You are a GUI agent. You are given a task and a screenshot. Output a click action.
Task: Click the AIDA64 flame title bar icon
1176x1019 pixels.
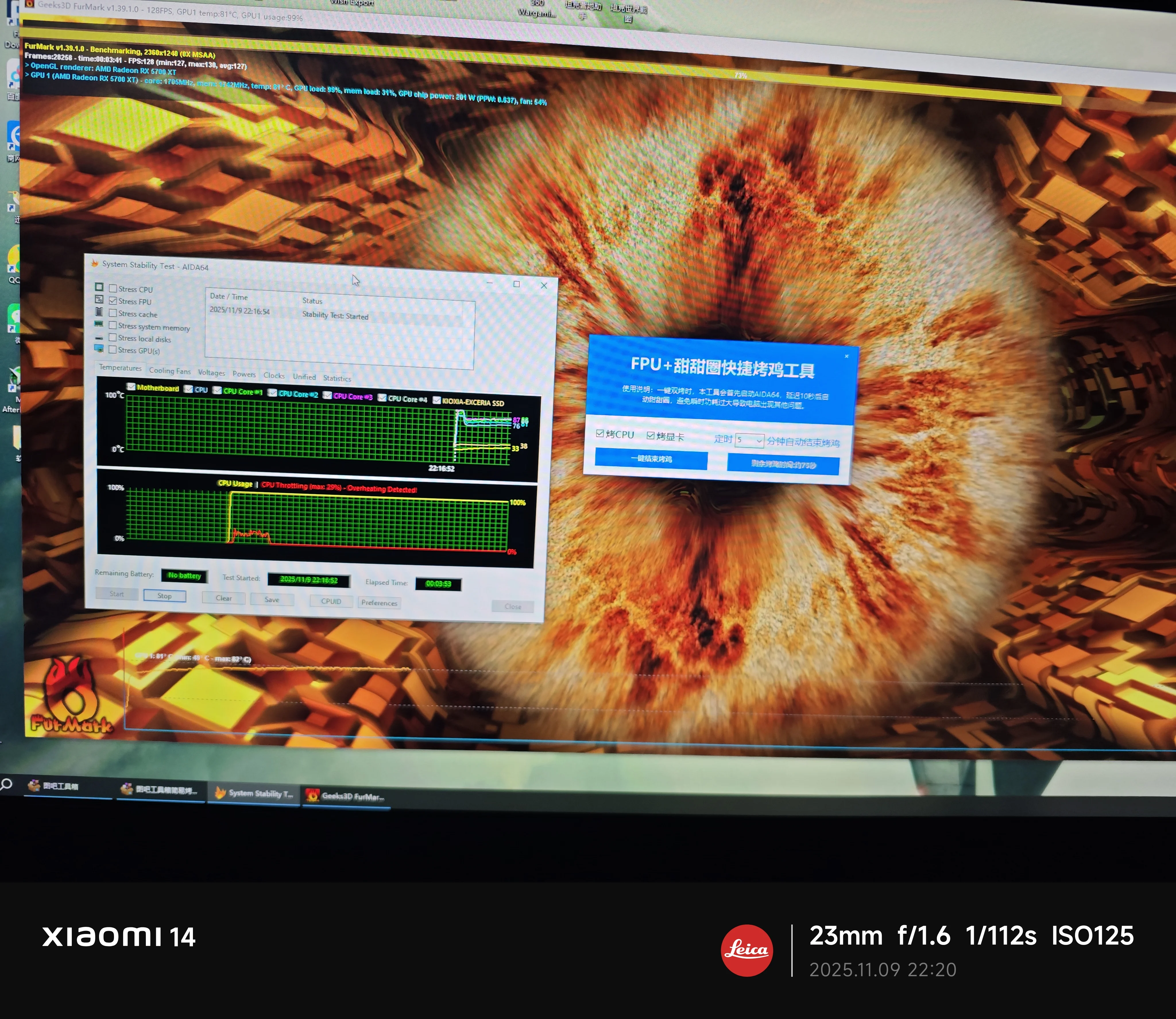tap(95, 263)
